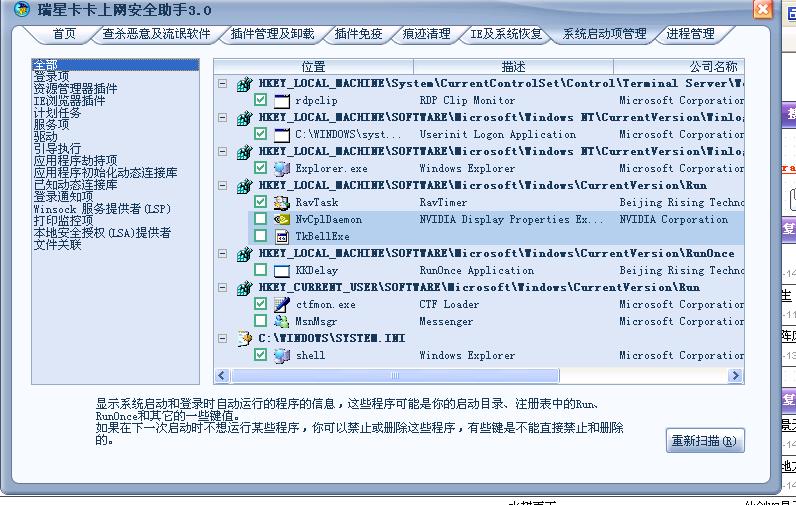
Task: Collapse the HKLM CurrentVersion\RunOnce group
Action: tap(222, 253)
